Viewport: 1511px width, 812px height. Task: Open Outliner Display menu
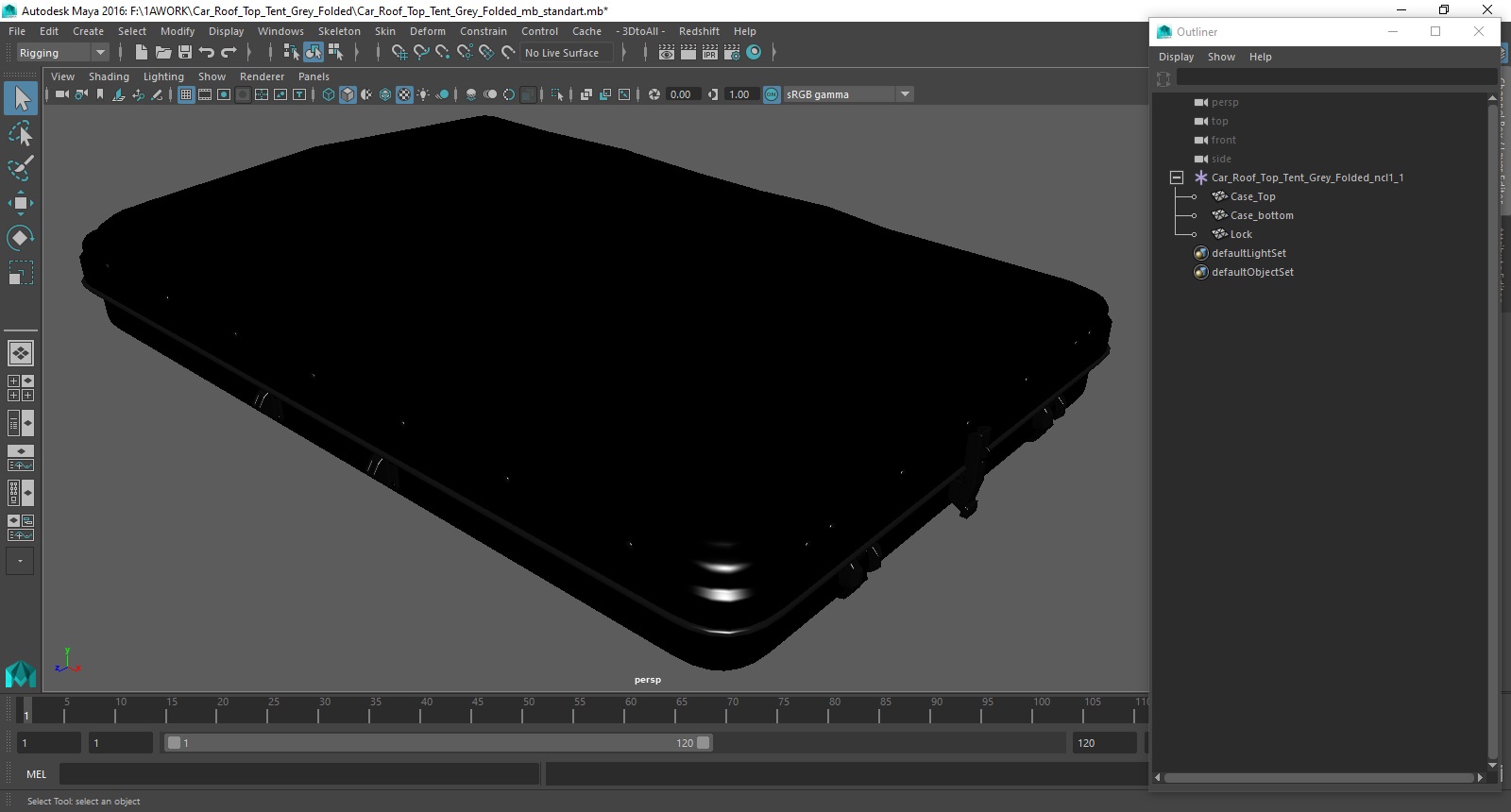pyautogui.click(x=1176, y=57)
